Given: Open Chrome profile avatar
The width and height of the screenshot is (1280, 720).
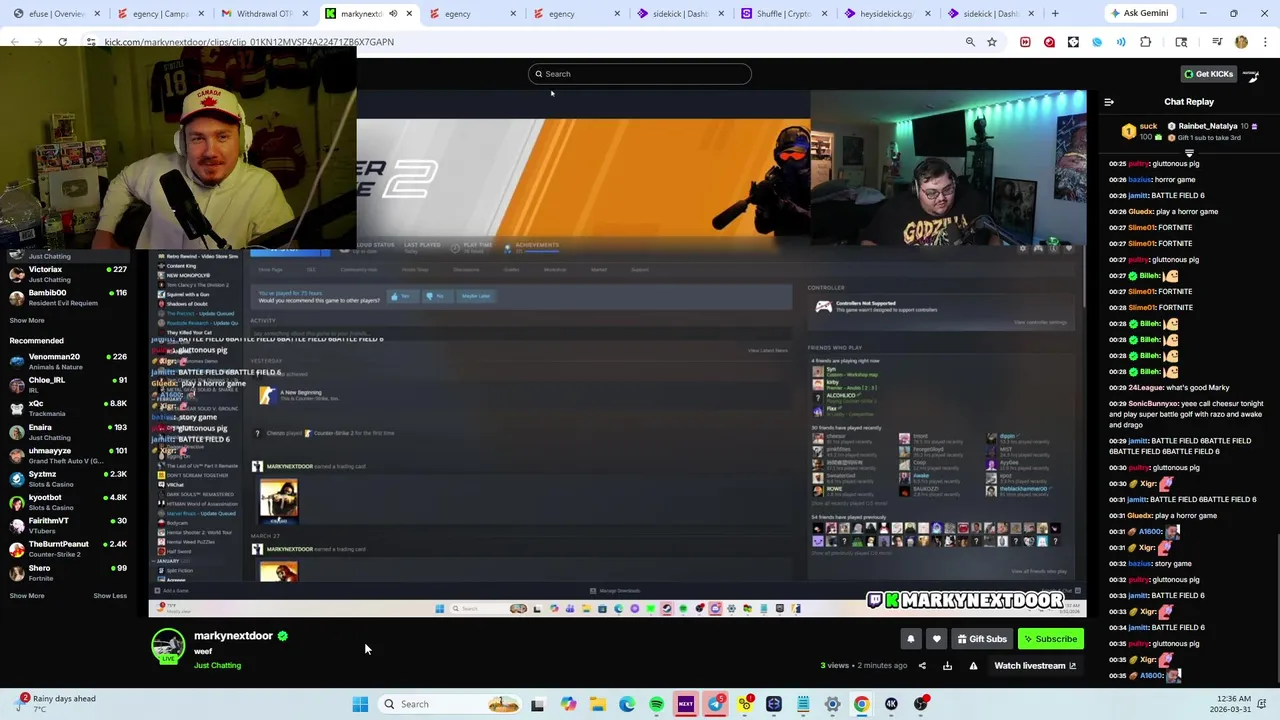Looking at the screenshot, I should click(1242, 42).
